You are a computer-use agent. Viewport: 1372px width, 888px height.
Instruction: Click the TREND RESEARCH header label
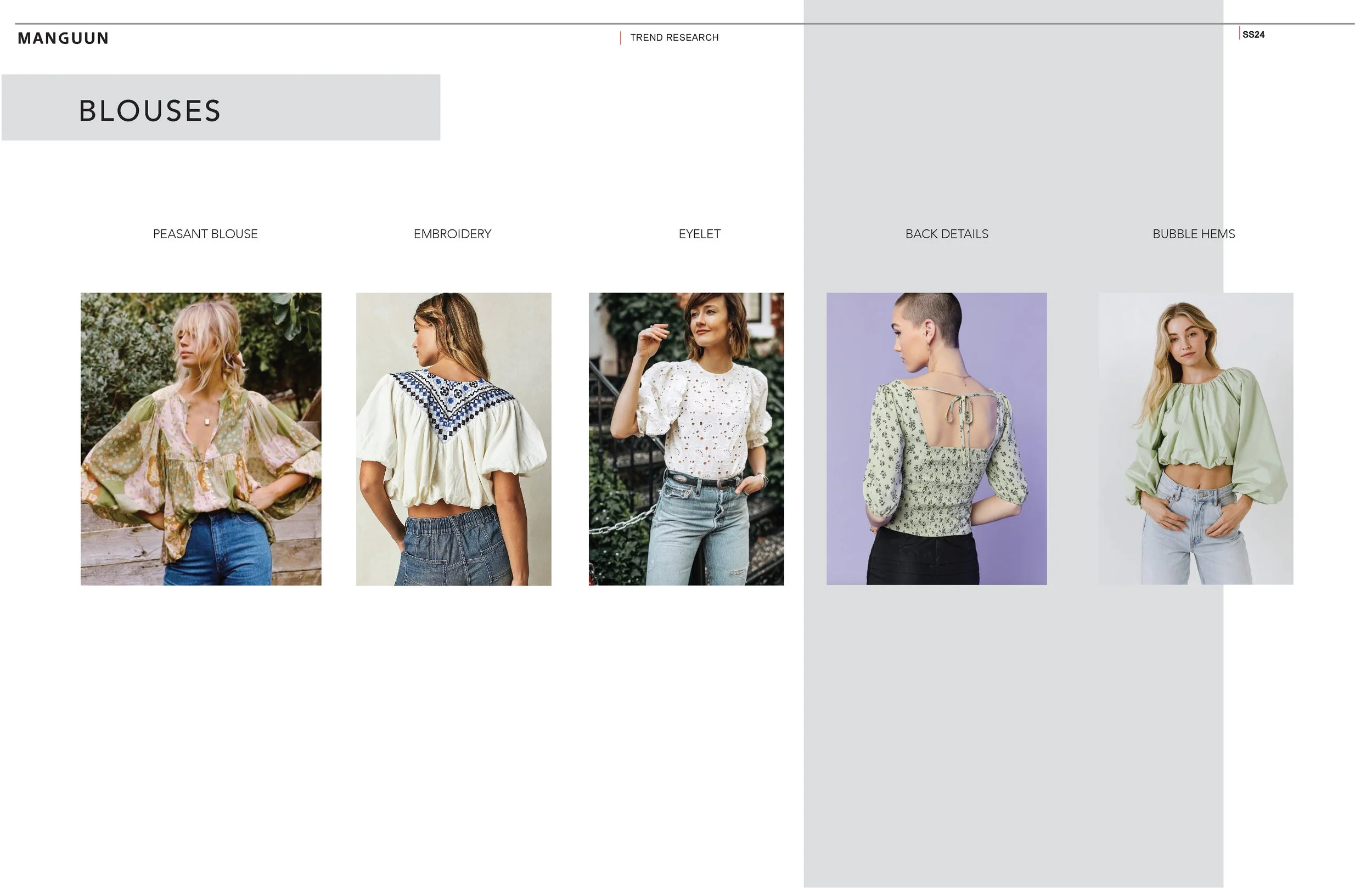pyautogui.click(x=674, y=37)
